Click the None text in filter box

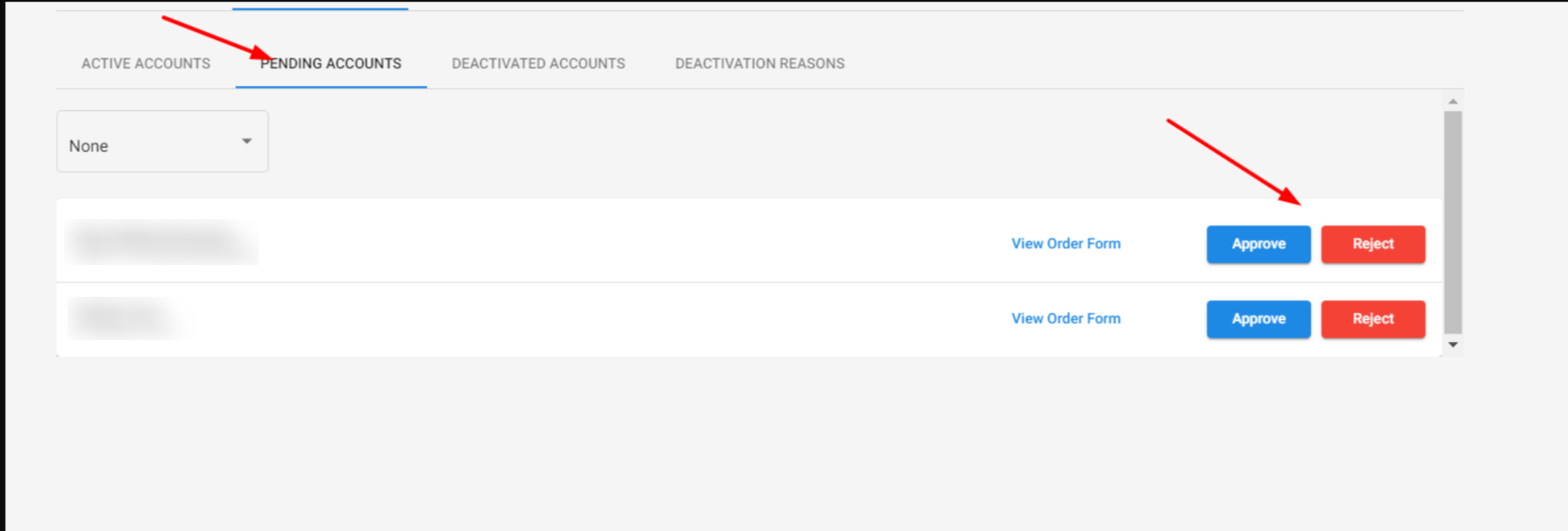88,146
